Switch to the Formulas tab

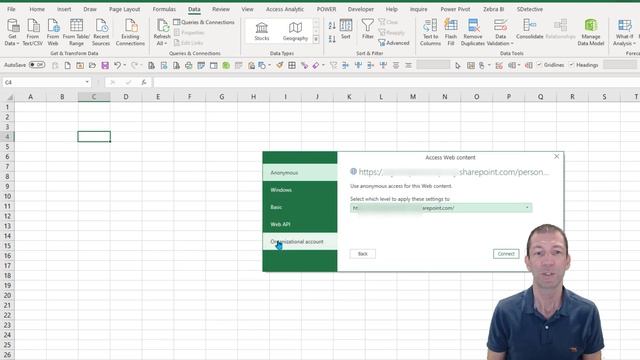click(164, 9)
